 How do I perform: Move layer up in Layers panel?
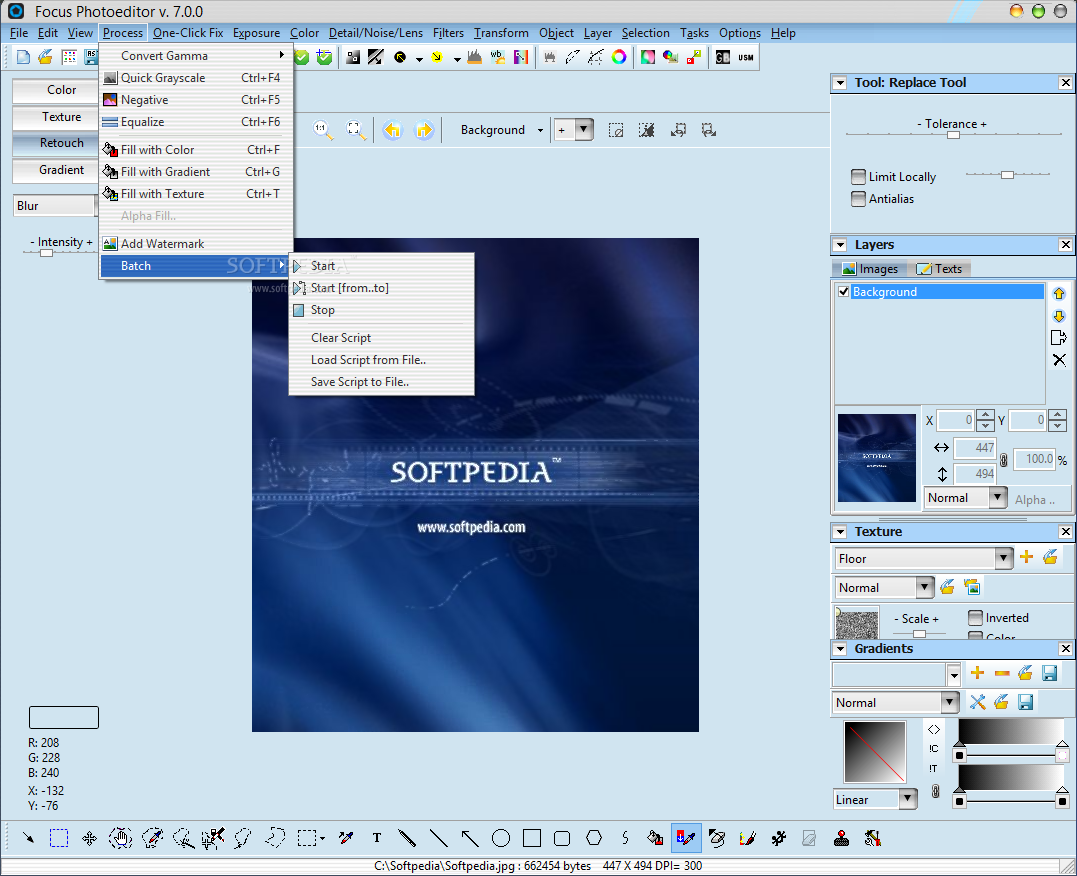pos(1058,293)
